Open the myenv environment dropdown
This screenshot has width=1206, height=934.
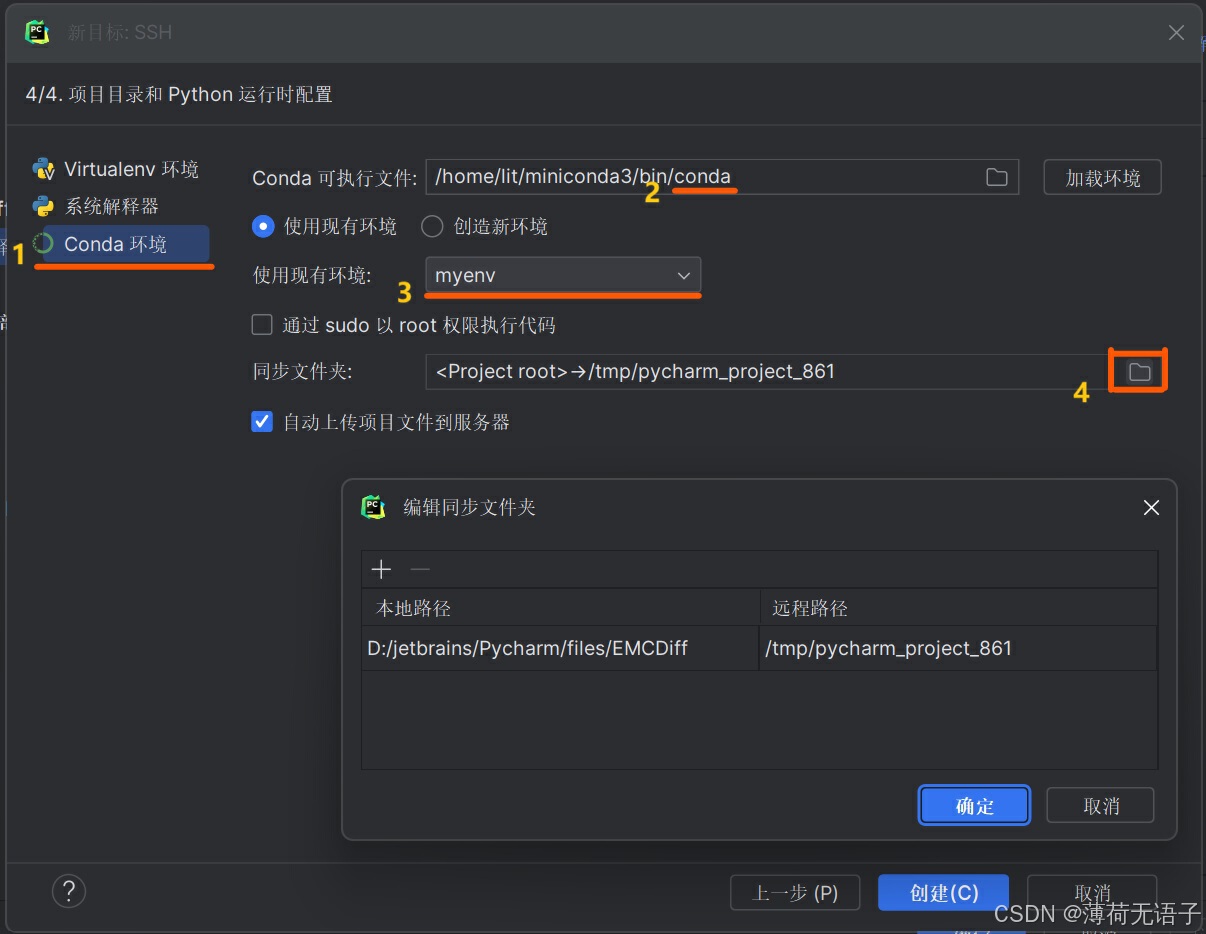[x=563, y=275]
